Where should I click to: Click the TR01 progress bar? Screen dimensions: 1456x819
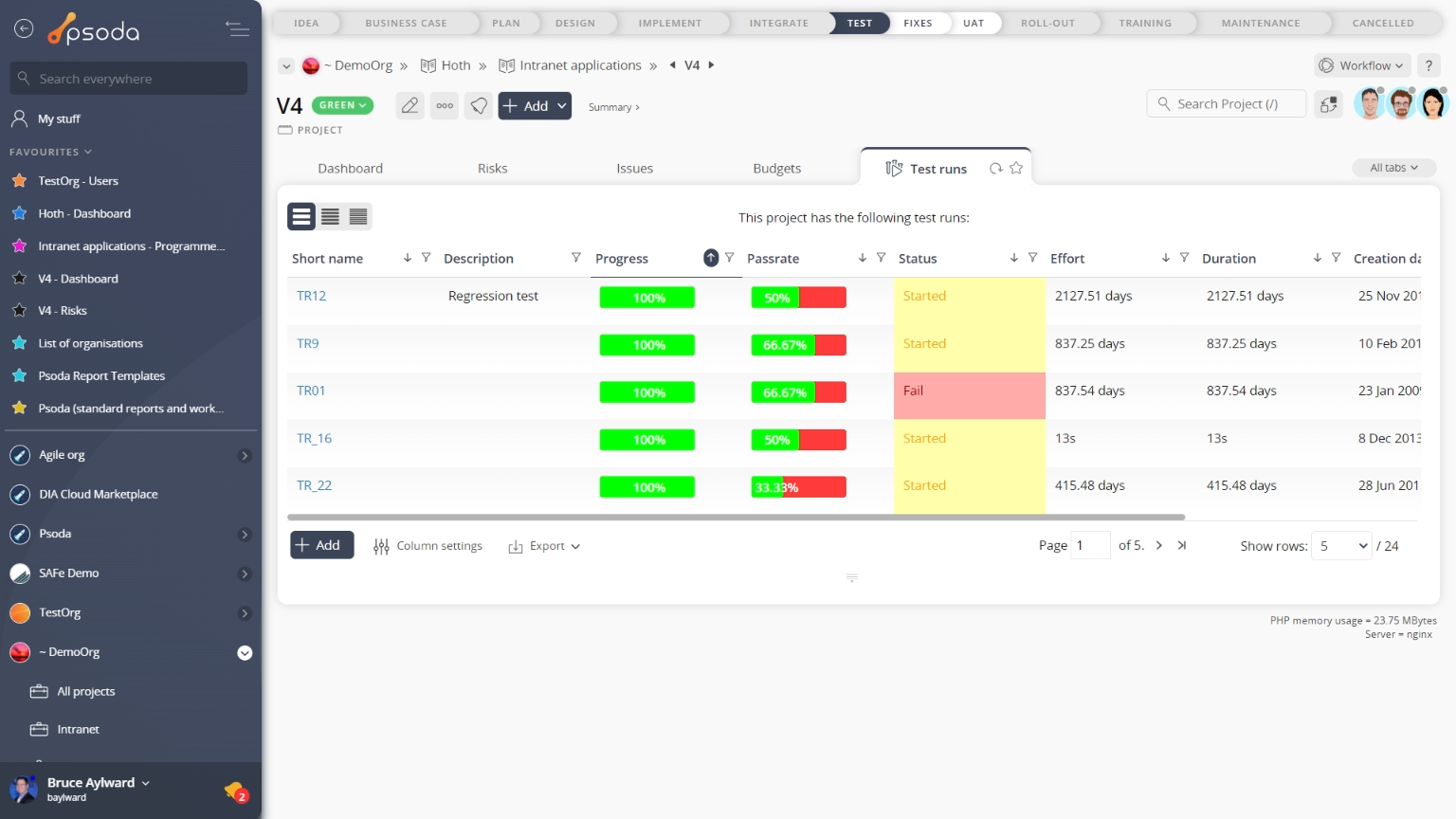pyautogui.click(x=647, y=392)
